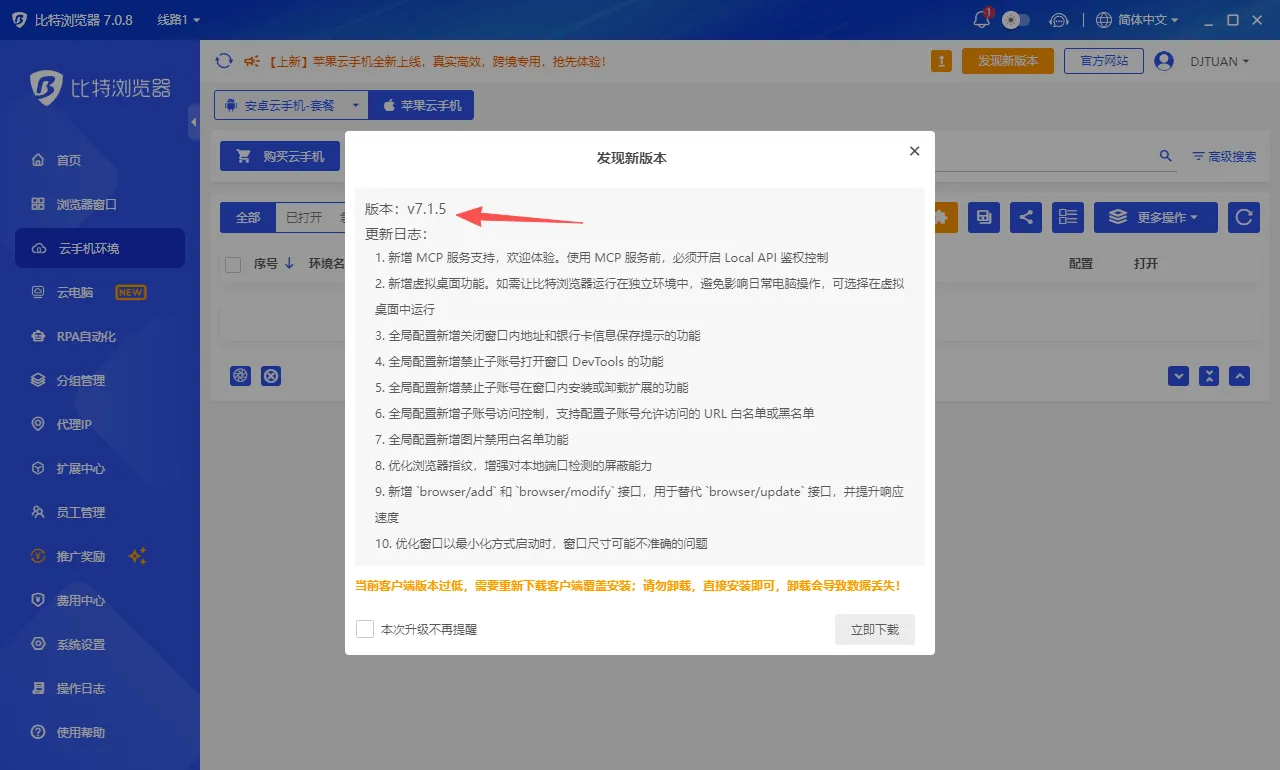Click the round wheel icon below the table
Image resolution: width=1280 pixels, height=770 pixels.
pos(240,376)
